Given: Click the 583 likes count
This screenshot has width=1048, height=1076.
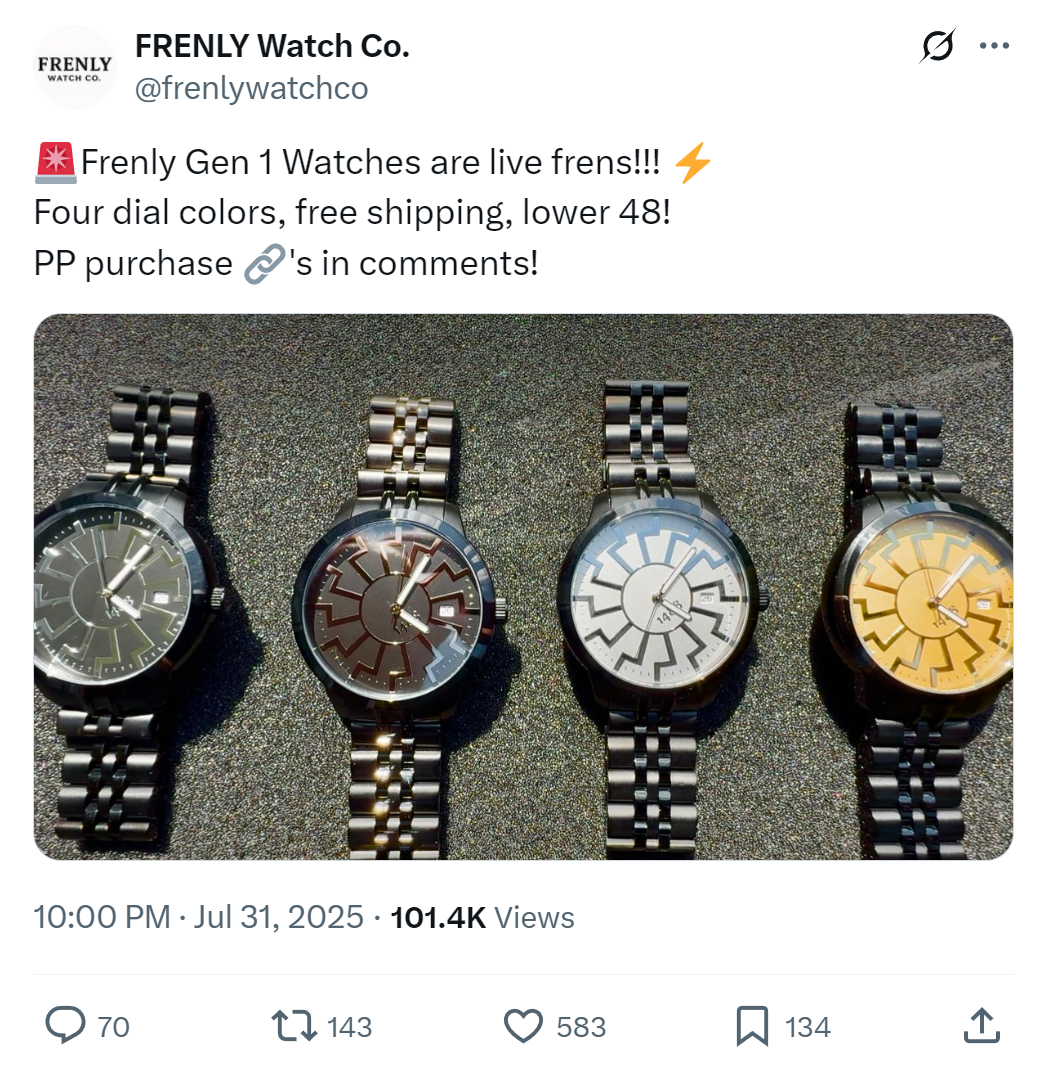Looking at the screenshot, I should click(581, 1027).
